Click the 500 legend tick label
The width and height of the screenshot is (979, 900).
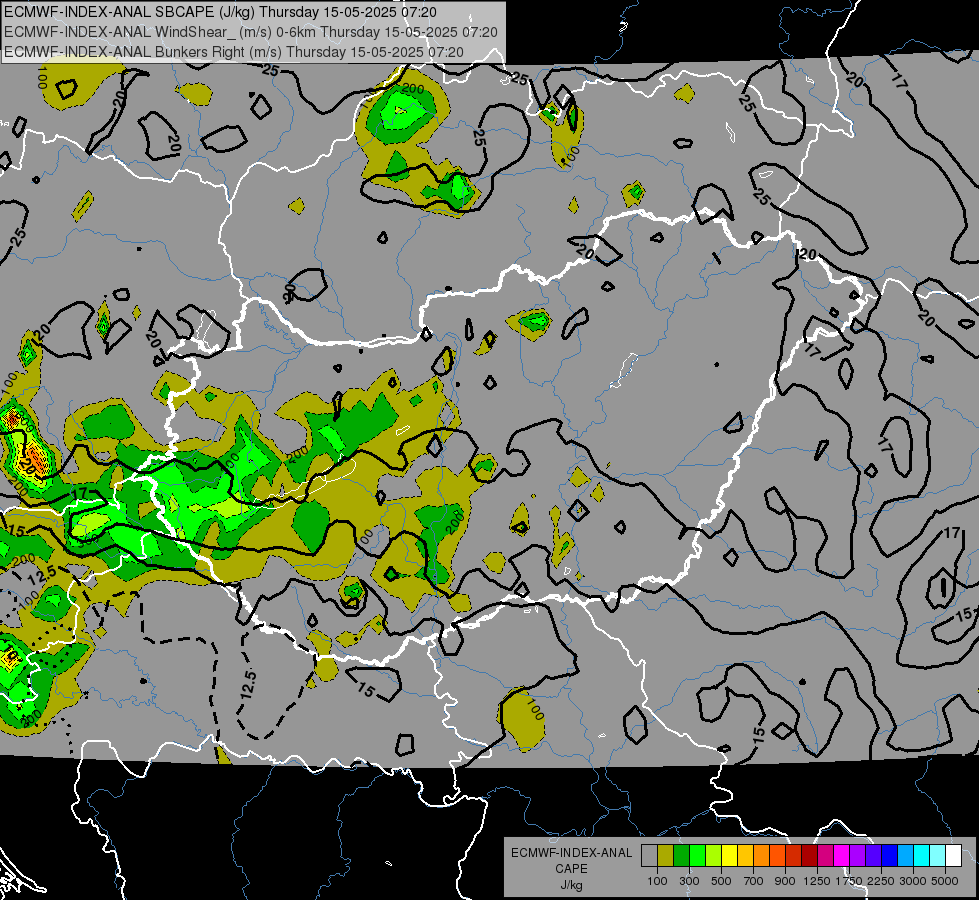click(x=721, y=881)
